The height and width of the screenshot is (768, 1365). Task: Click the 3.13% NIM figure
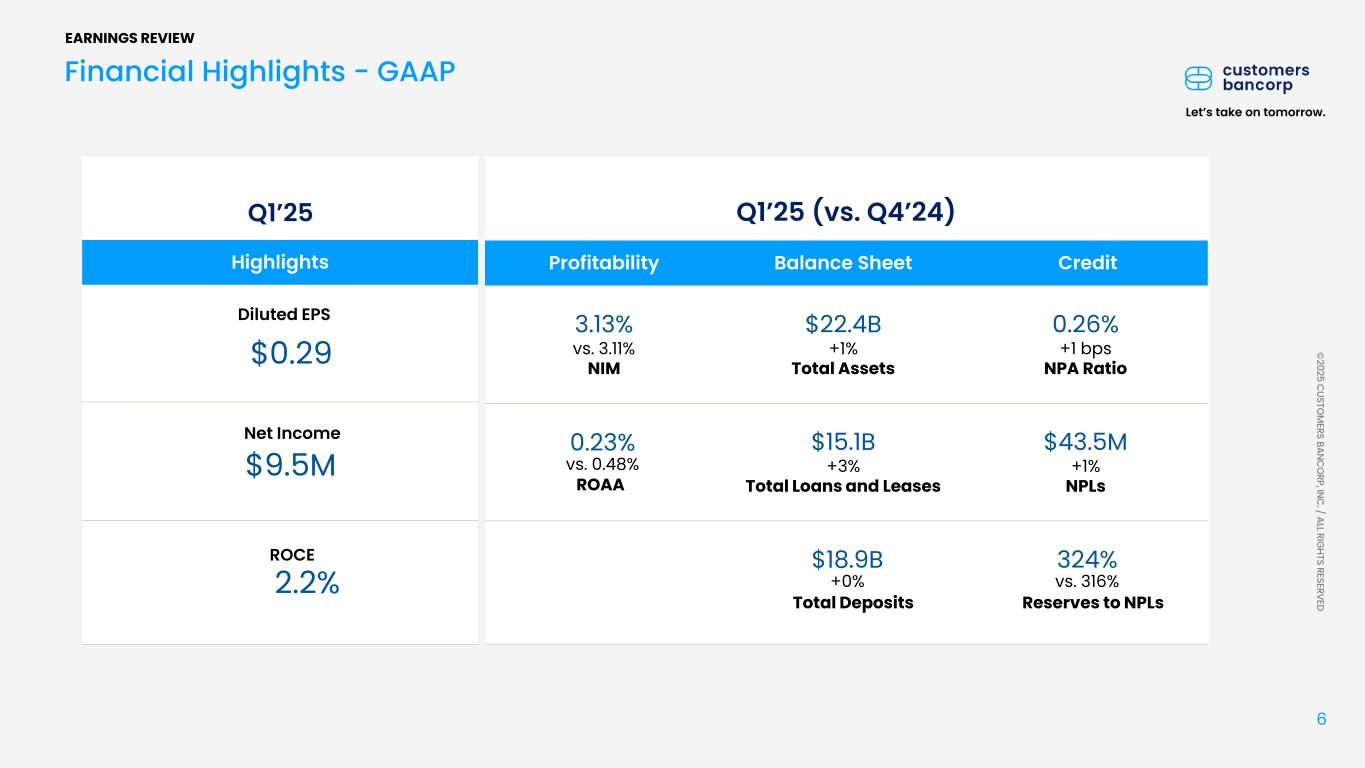click(x=603, y=324)
